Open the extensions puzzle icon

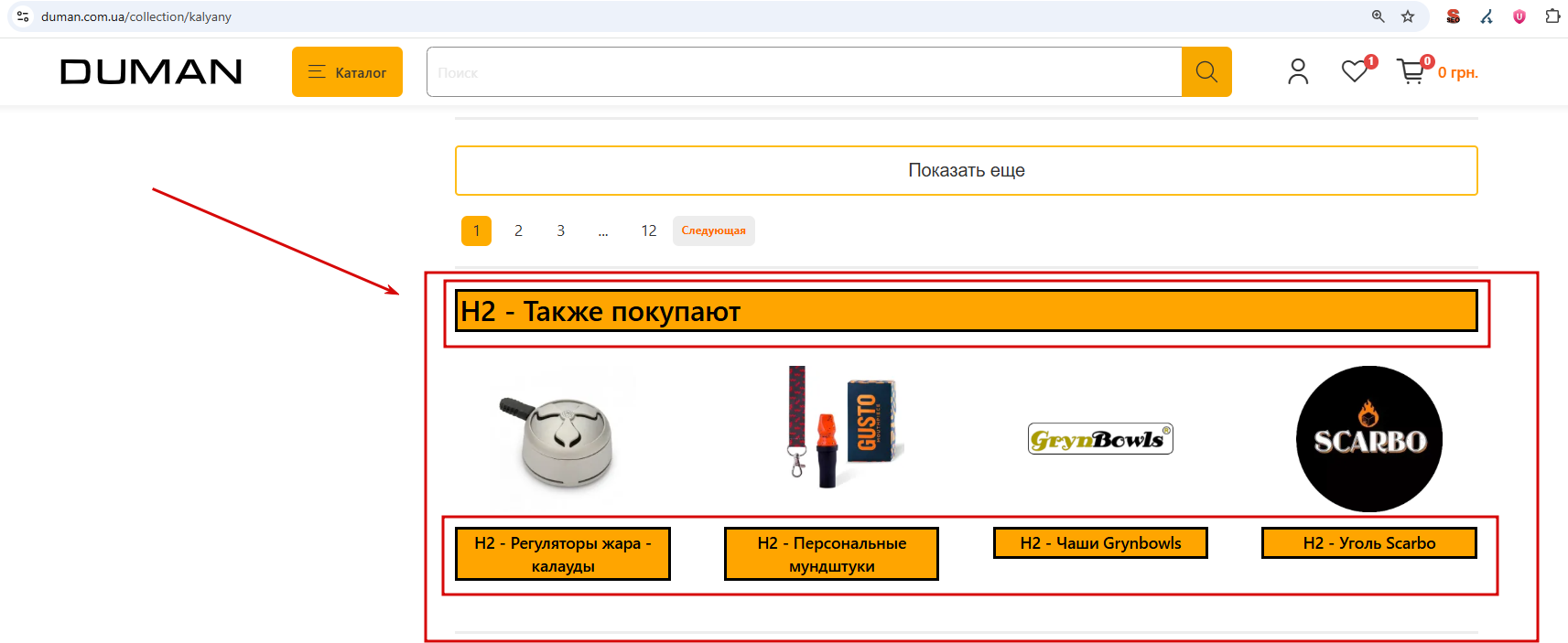(1552, 16)
